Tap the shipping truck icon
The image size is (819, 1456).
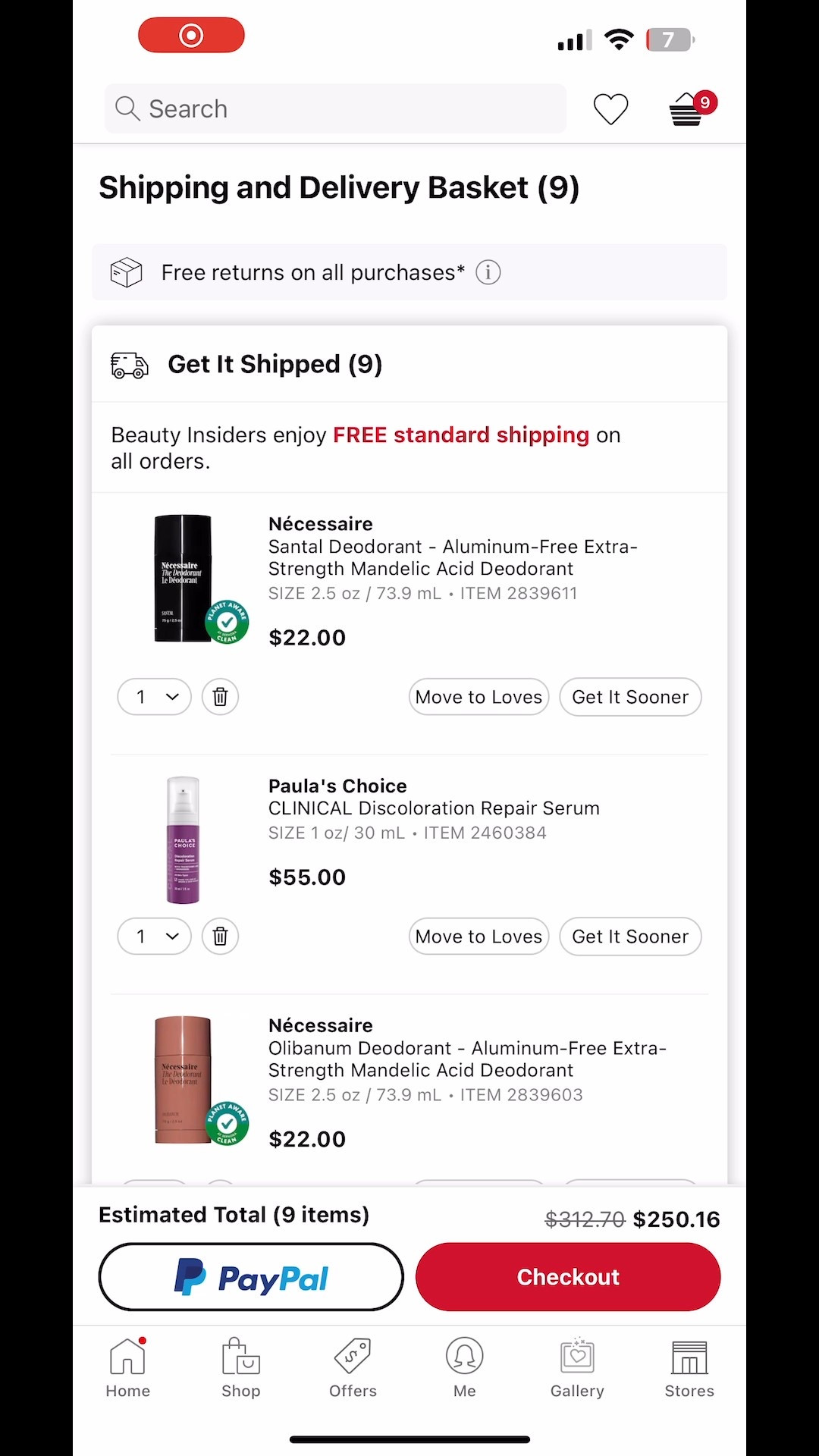tap(128, 365)
